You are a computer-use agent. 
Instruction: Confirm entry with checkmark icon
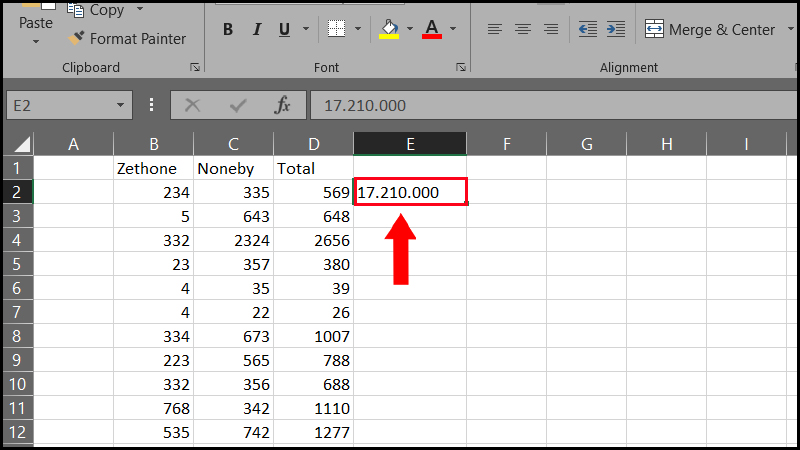pyautogui.click(x=238, y=105)
